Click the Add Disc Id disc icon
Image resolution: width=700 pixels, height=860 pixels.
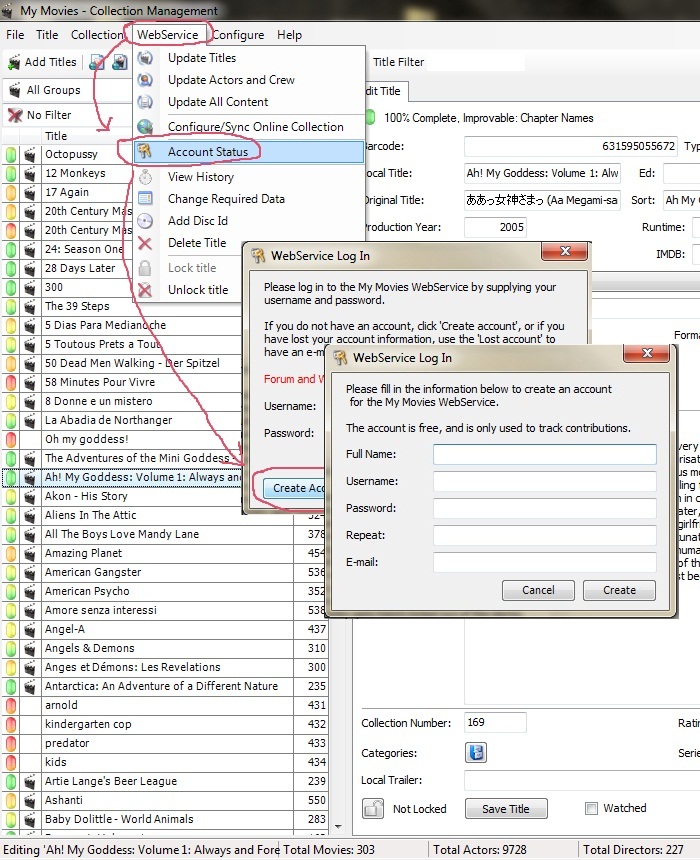pyautogui.click(x=146, y=221)
